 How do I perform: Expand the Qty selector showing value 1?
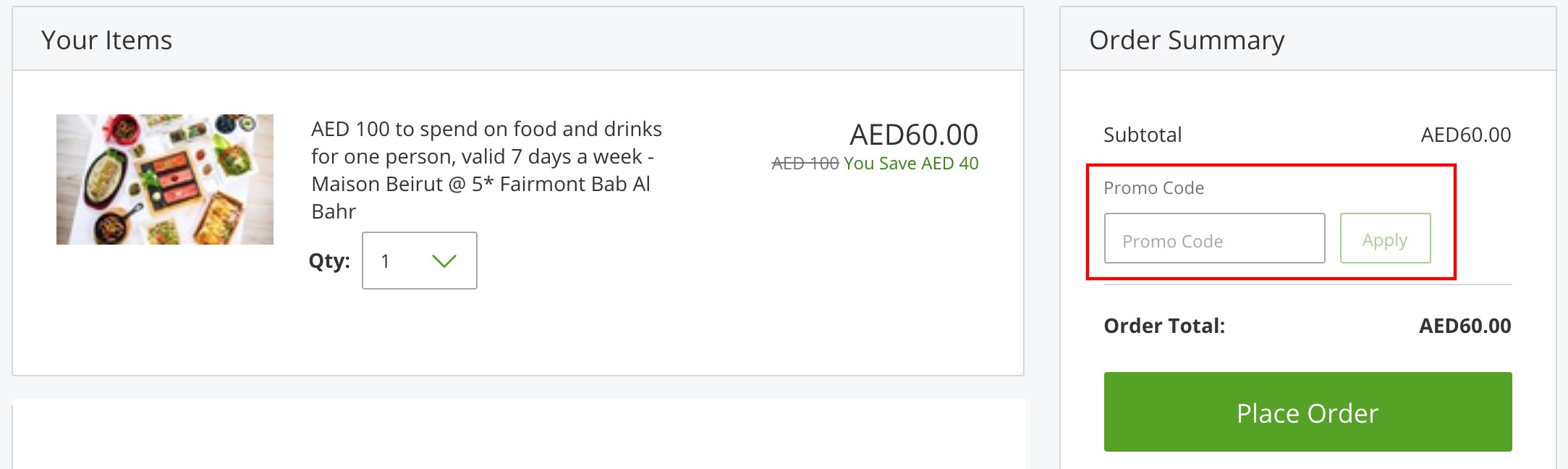[x=418, y=261]
